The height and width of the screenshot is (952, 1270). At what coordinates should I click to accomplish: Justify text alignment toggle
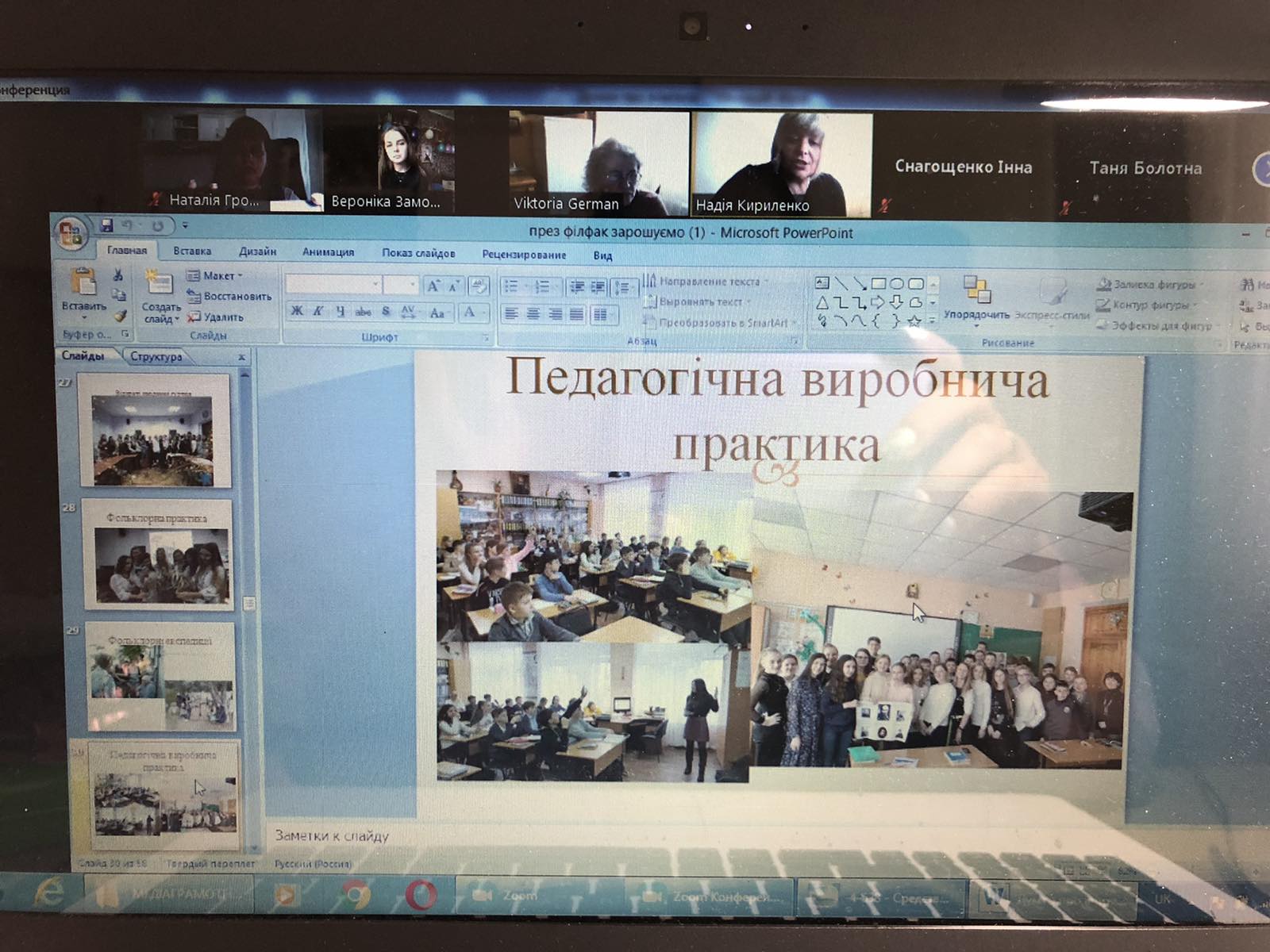click(x=576, y=315)
